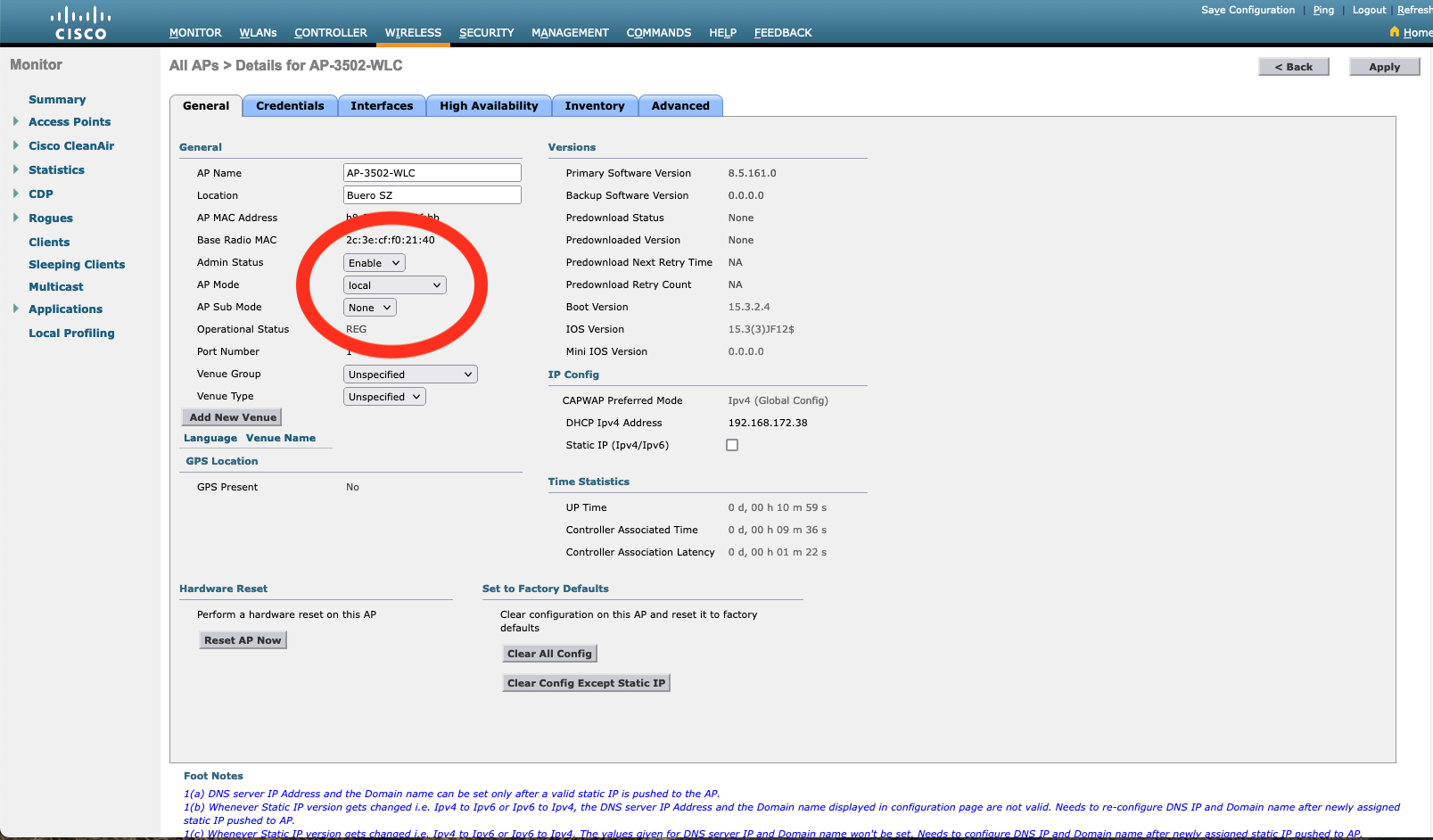Click the Apply button
The width and height of the screenshot is (1433, 840).
pos(1384,67)
